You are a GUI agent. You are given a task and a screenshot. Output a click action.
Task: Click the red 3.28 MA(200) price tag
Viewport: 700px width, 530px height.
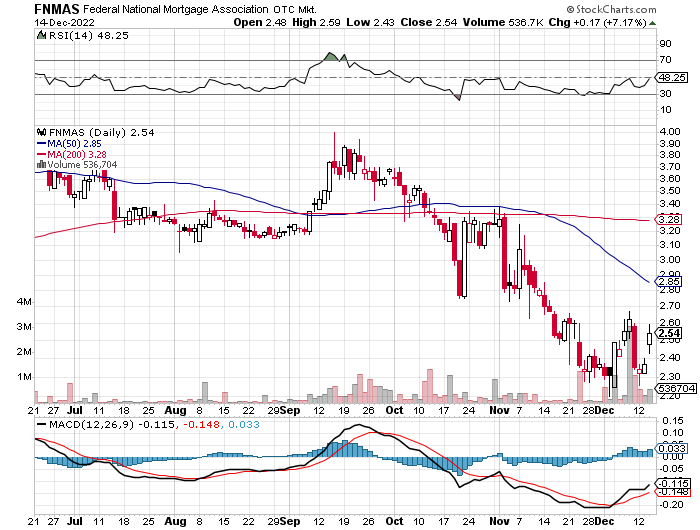pos(669,219)
